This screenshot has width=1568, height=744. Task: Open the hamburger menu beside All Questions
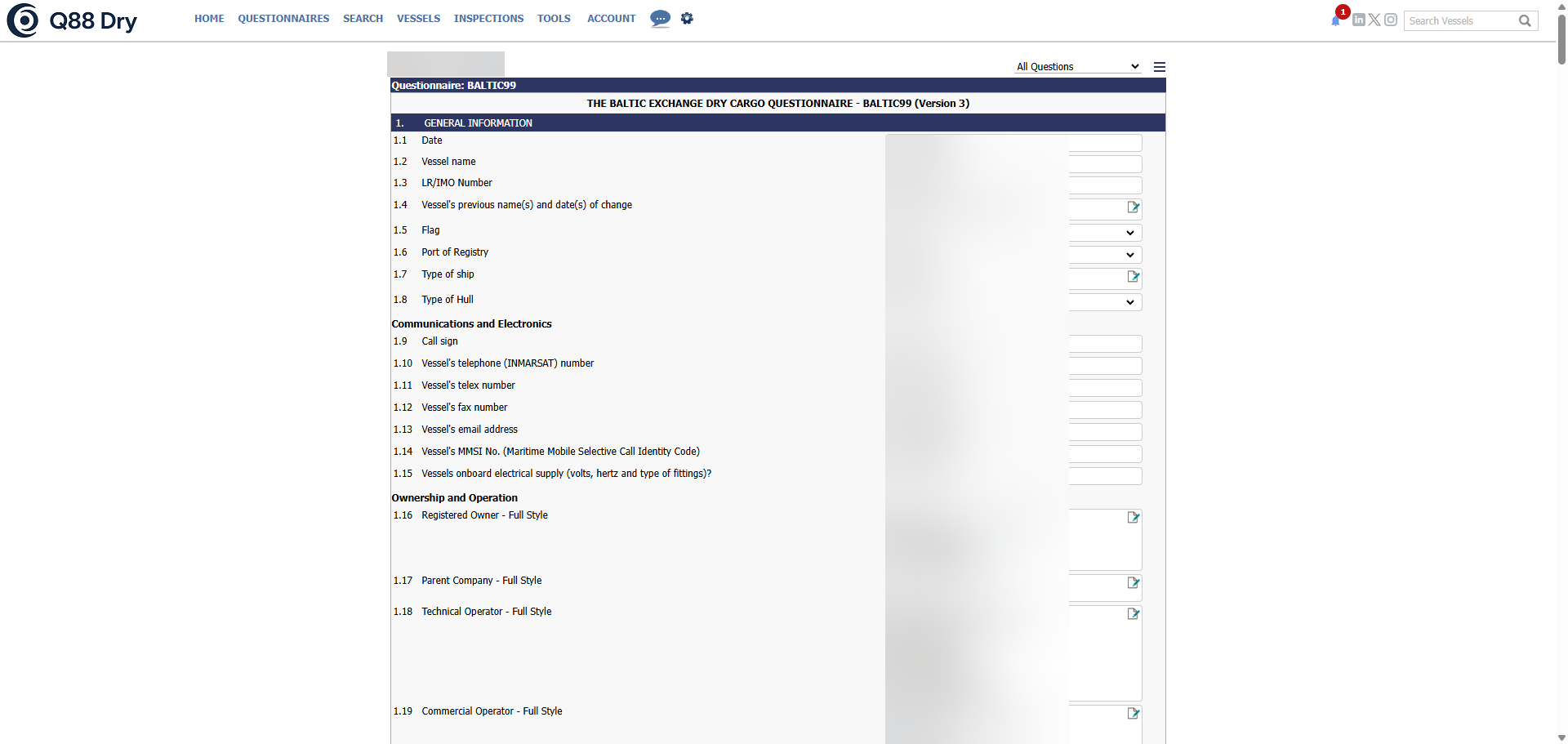tap(1159, 67)
